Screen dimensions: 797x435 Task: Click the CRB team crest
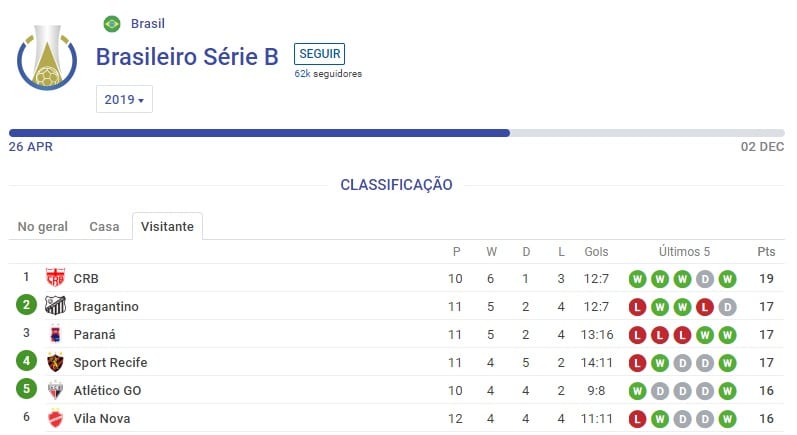55,278
